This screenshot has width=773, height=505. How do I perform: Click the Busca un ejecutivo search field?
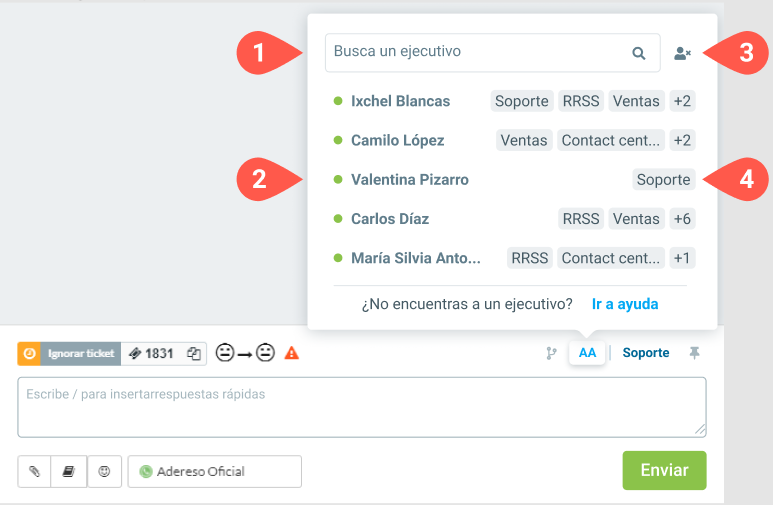480,52
